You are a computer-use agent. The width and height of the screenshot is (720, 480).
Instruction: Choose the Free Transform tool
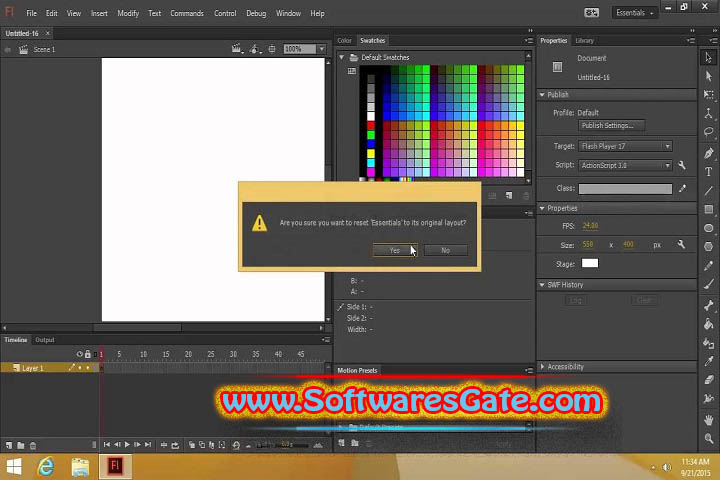click(709, 95)
